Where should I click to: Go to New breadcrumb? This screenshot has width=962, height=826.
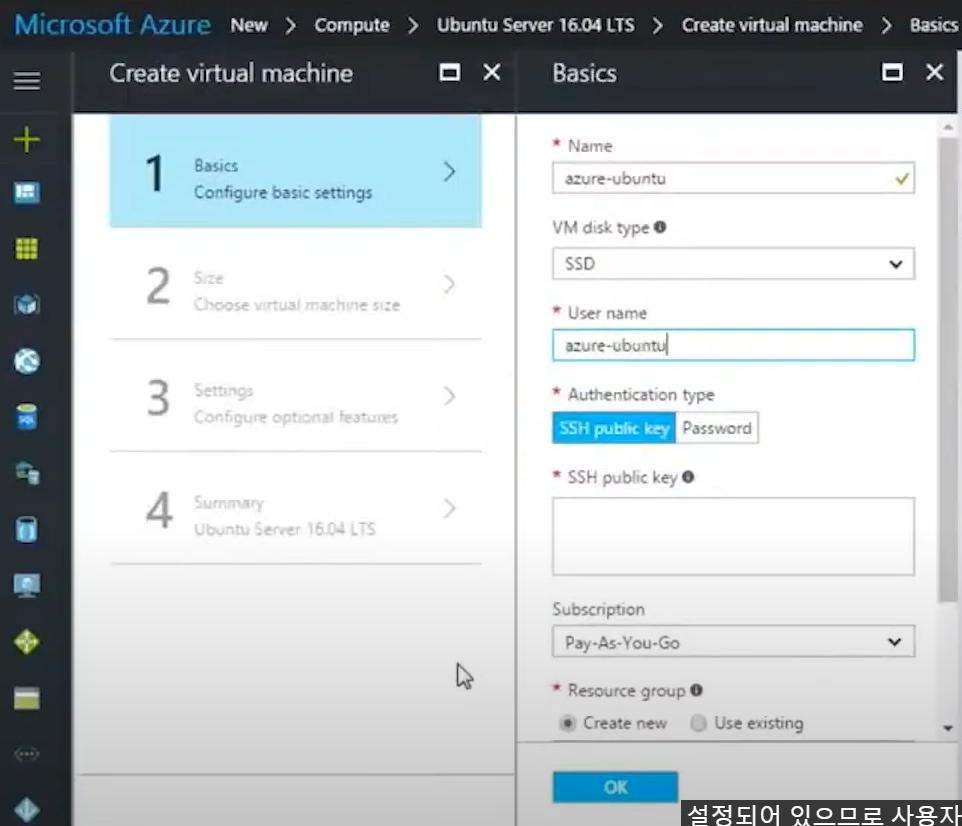[x=249, y=25]
